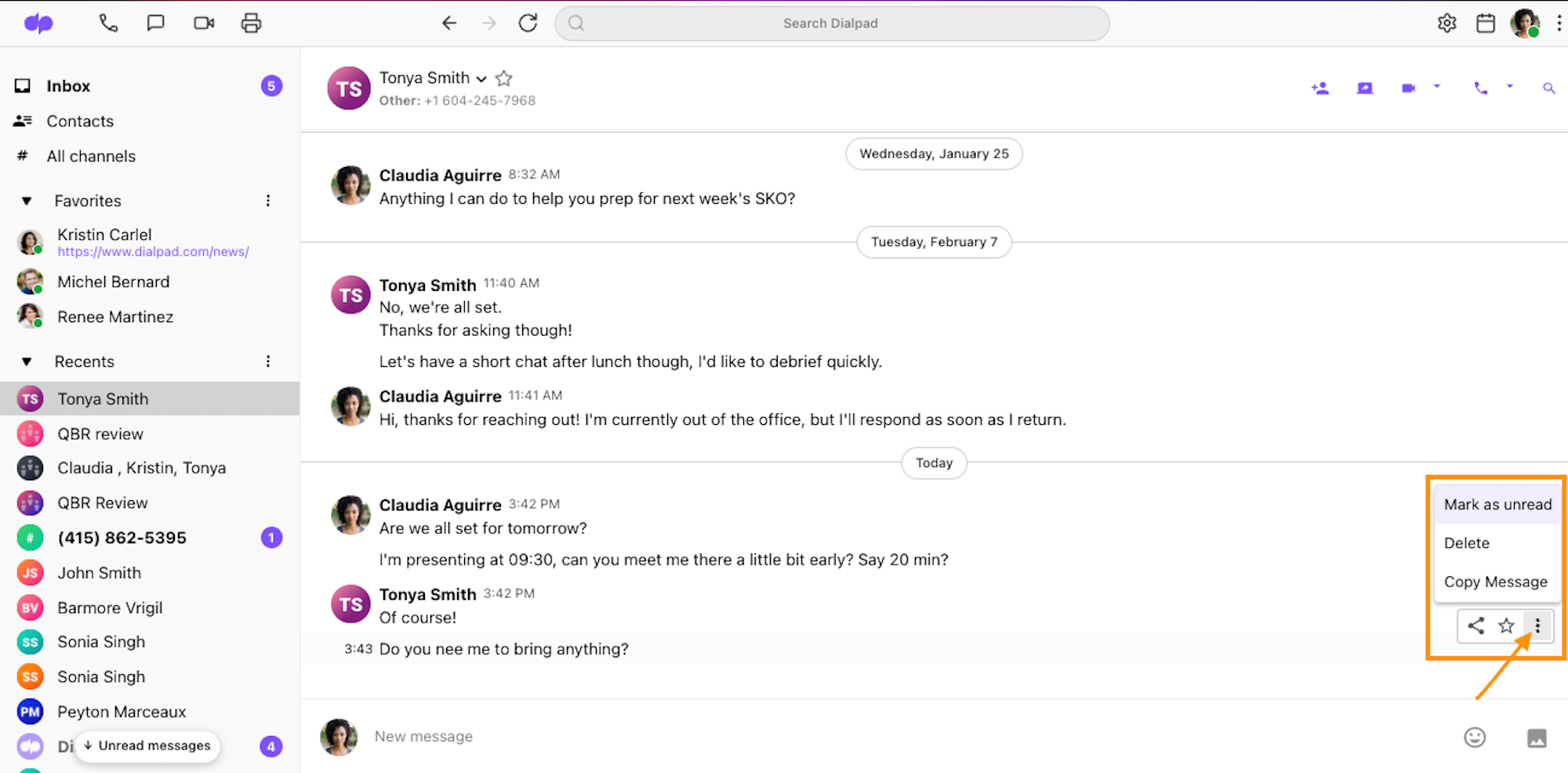Star the hovered message
This screenshot has height=773, width=1568.
(x=1507, y=626)
